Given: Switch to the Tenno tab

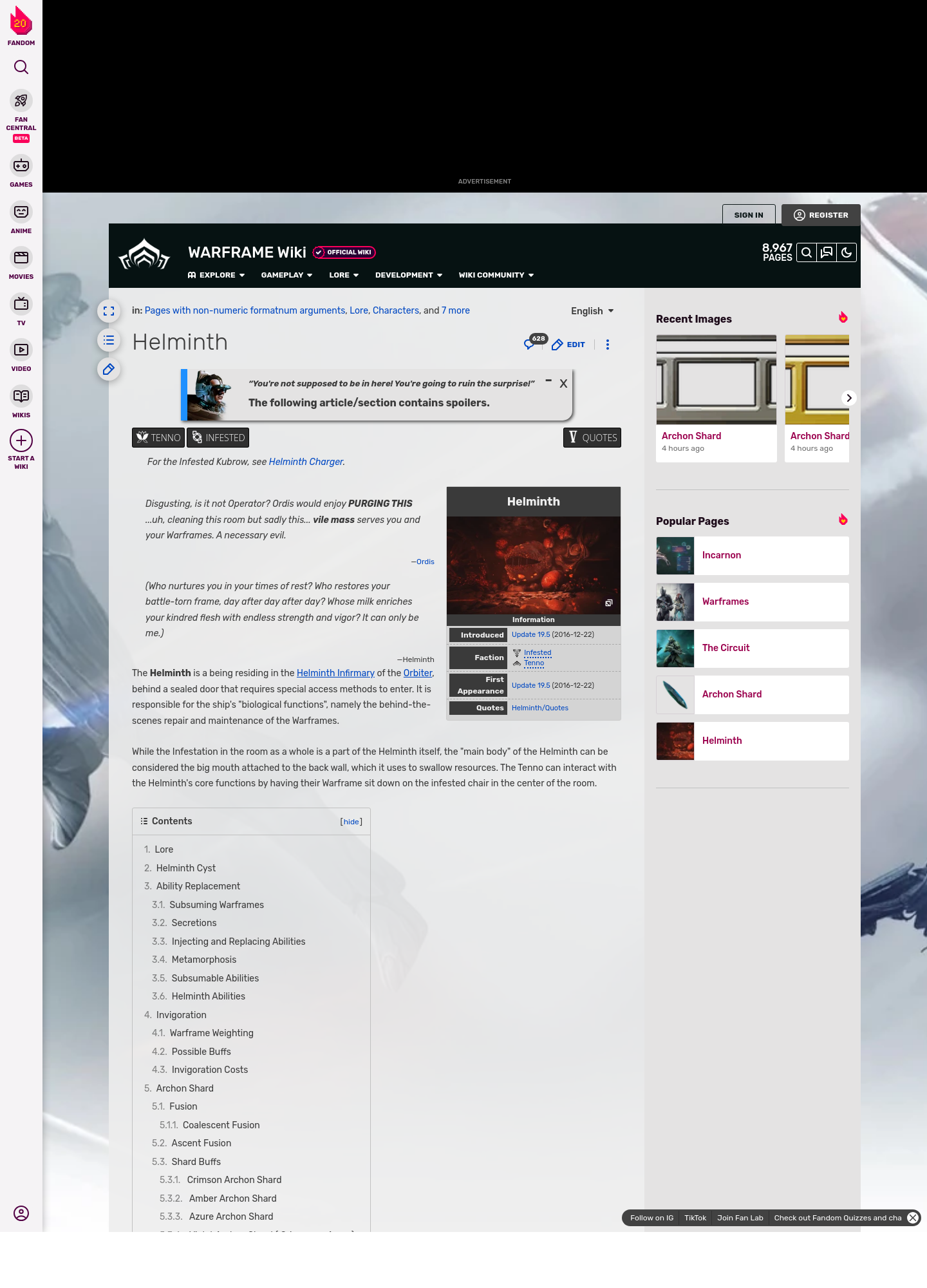Looking at the screenshot, I should point(158,437).
